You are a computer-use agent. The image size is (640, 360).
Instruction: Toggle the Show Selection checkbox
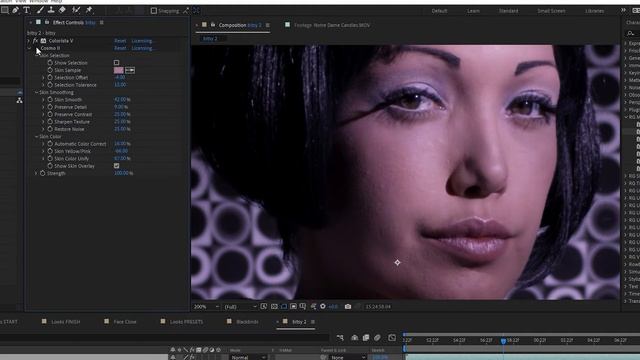point(117,63)
